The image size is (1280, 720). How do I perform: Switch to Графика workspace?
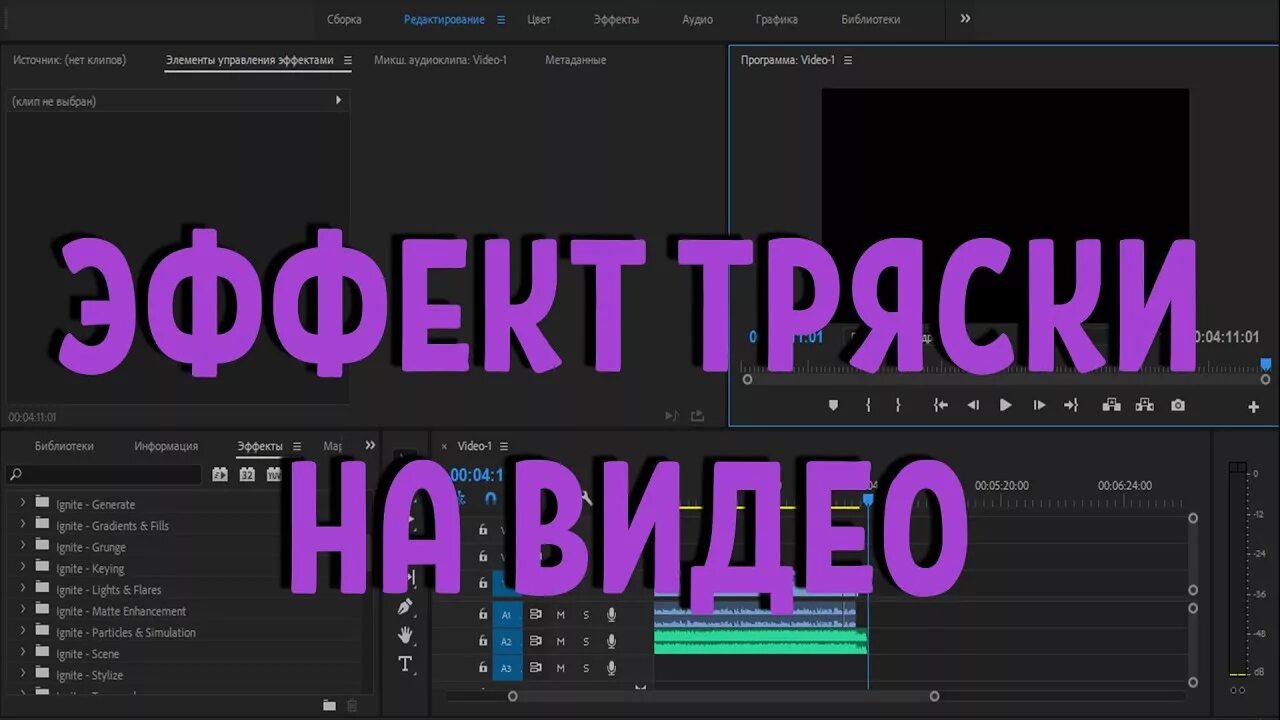pyautogui.click(x=777, y=19)
